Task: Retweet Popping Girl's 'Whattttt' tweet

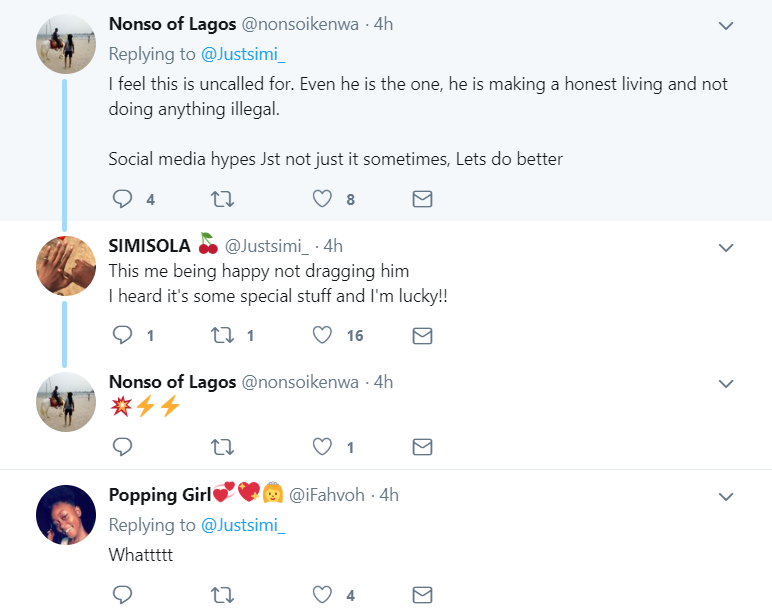Action: pyautogui.click(x=223, y=595)
